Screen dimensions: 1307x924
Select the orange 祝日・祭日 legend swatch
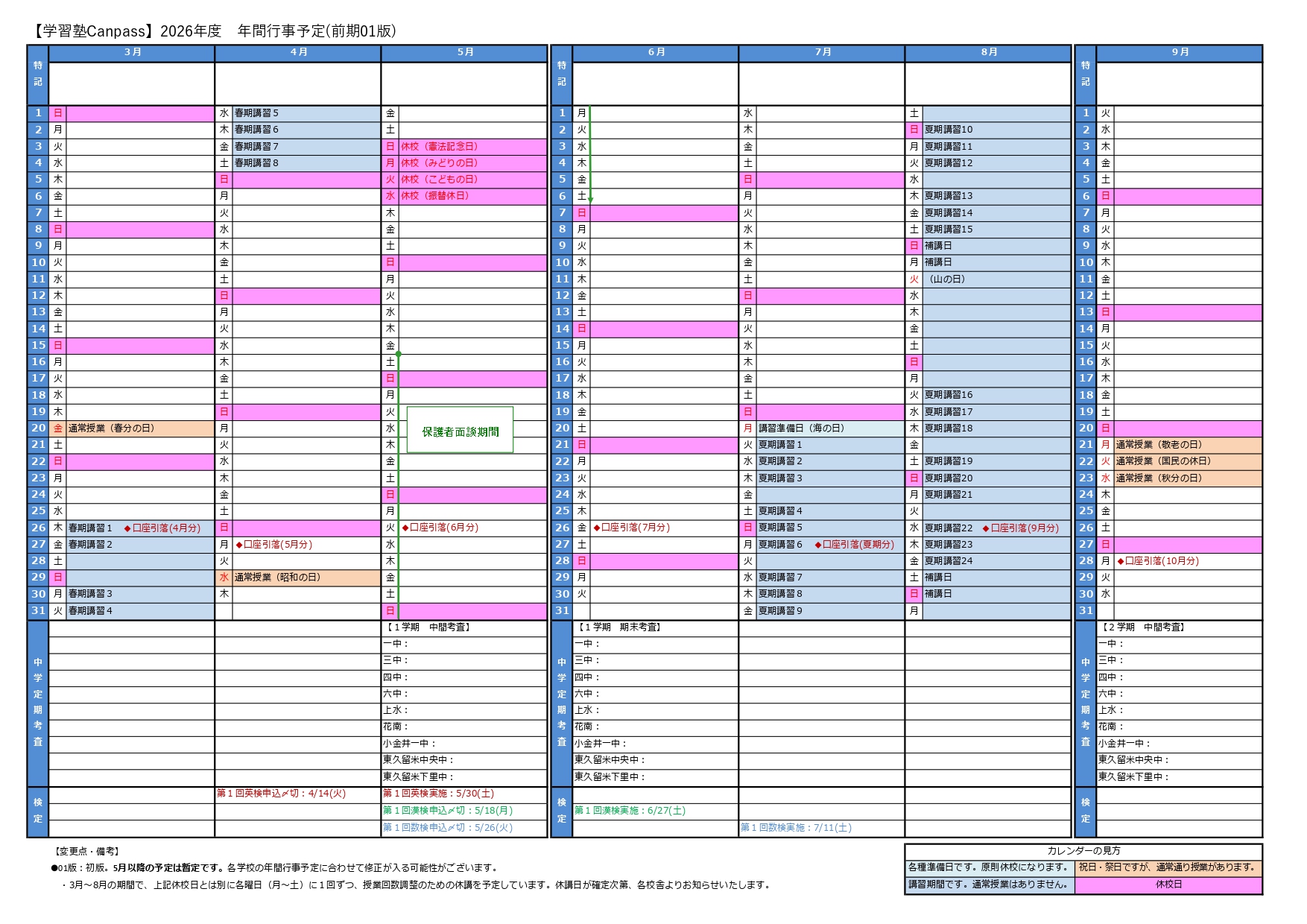pyautogui.click(x=1168, y=867)
